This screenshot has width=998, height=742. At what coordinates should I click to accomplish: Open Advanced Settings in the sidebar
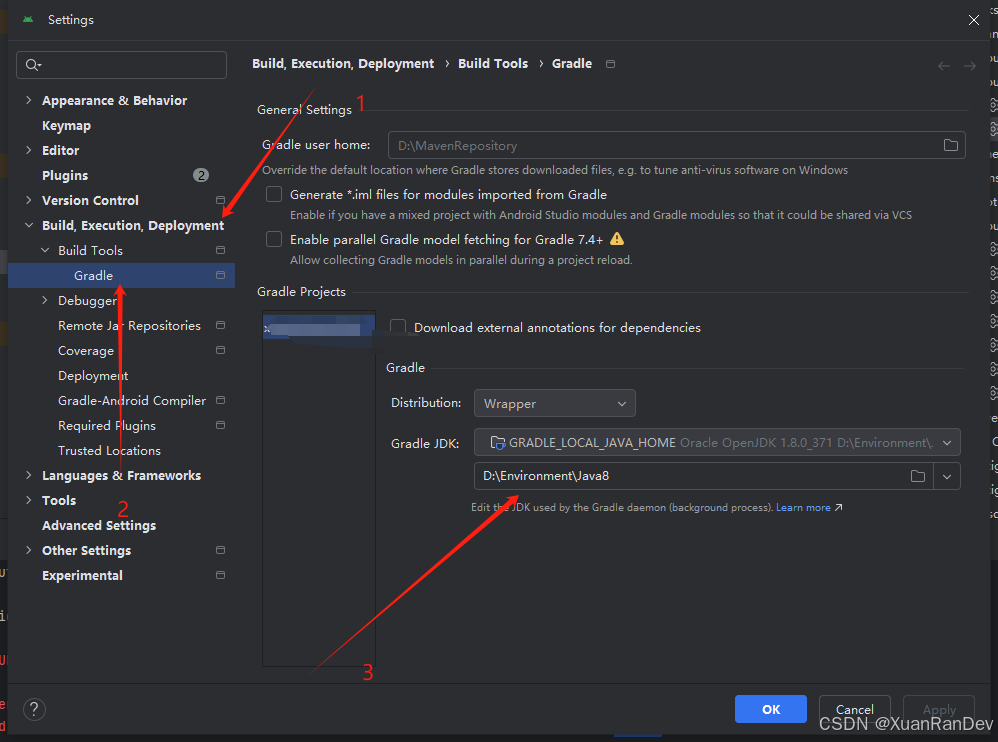click(x=99, y=526)
